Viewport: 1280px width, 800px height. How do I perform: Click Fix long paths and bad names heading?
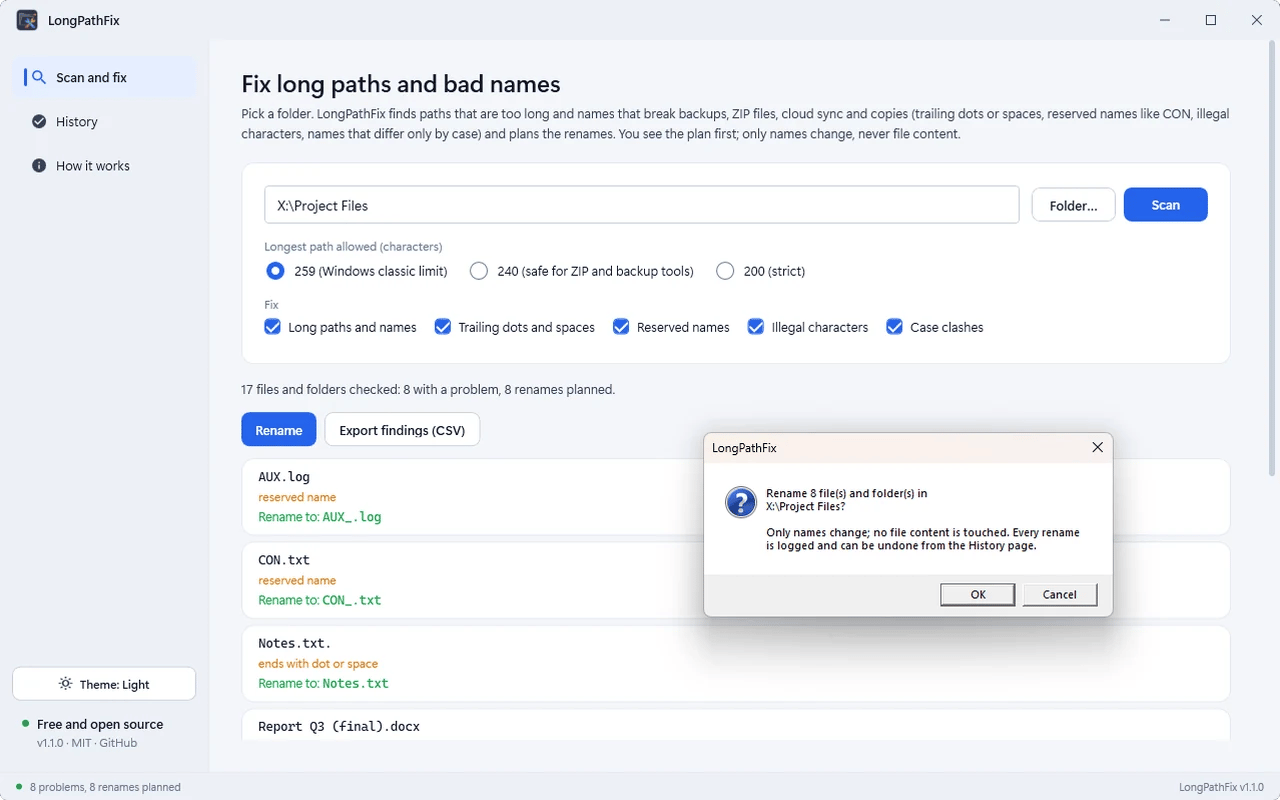[401, 84]
